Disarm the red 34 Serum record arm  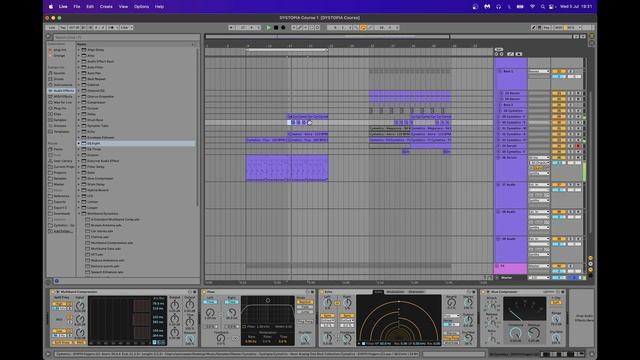(578, 146)
